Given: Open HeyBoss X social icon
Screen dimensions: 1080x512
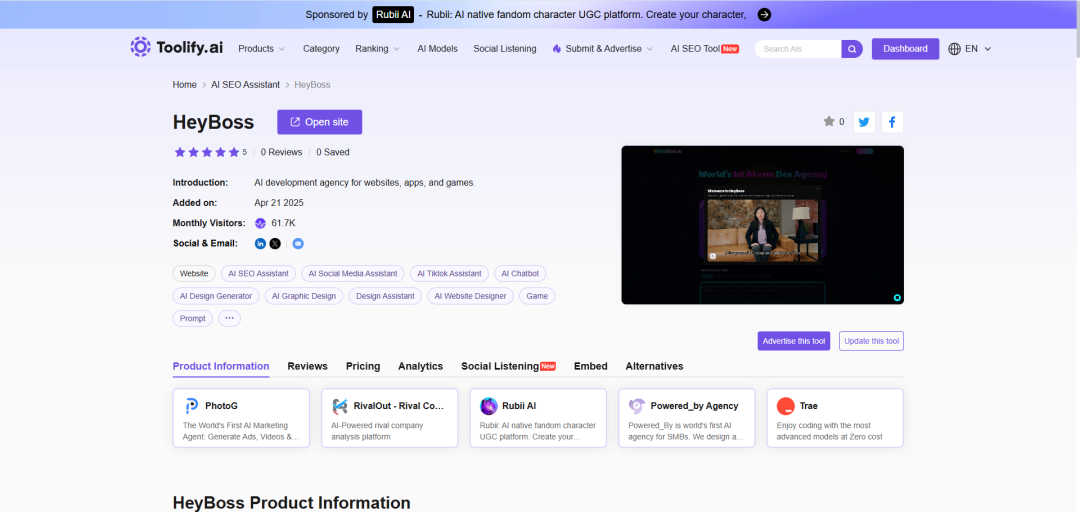Looking at the screenshot, I should click(x=276, y=243).
